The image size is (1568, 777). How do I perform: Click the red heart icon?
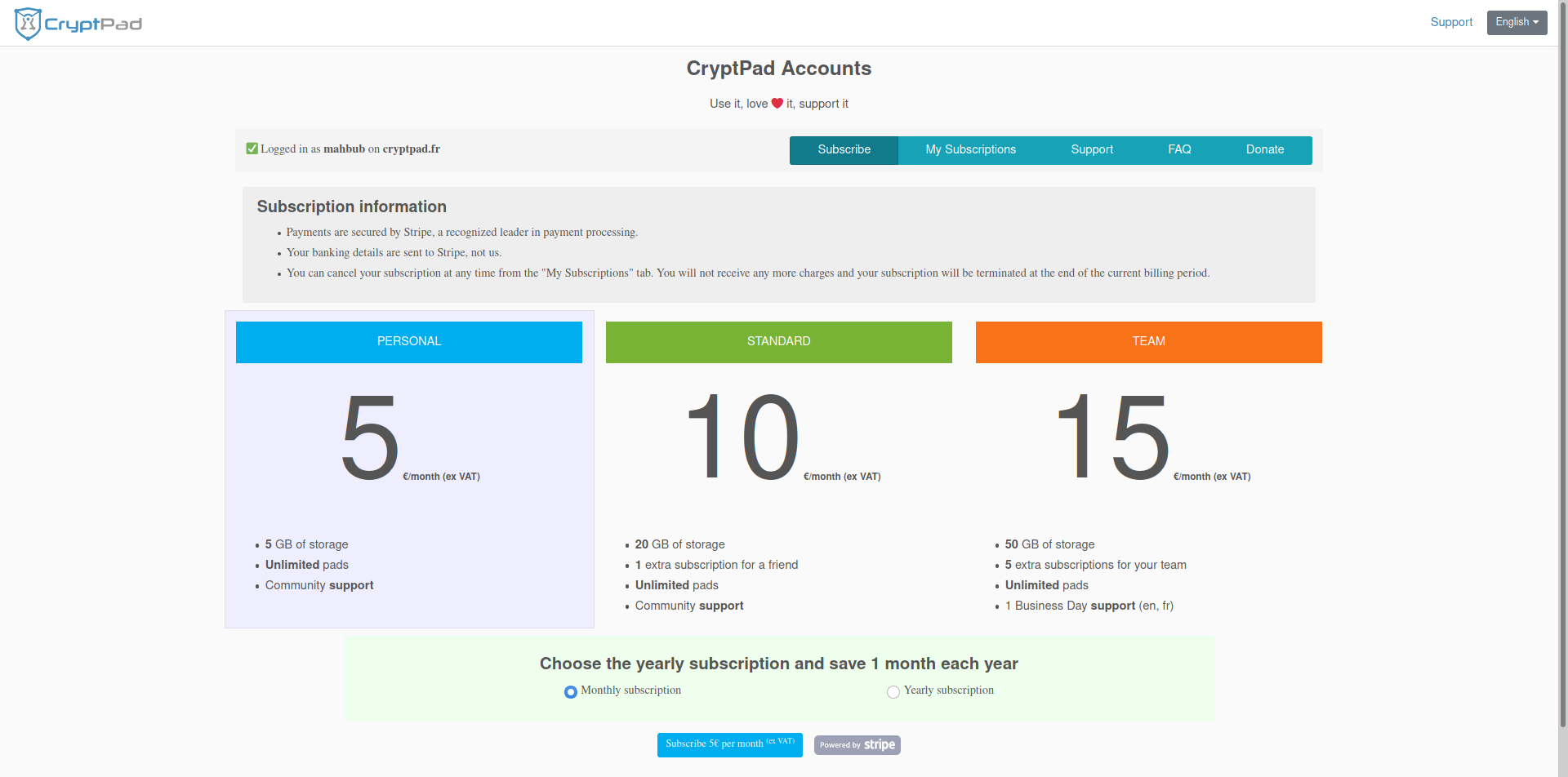click(777, 104)
